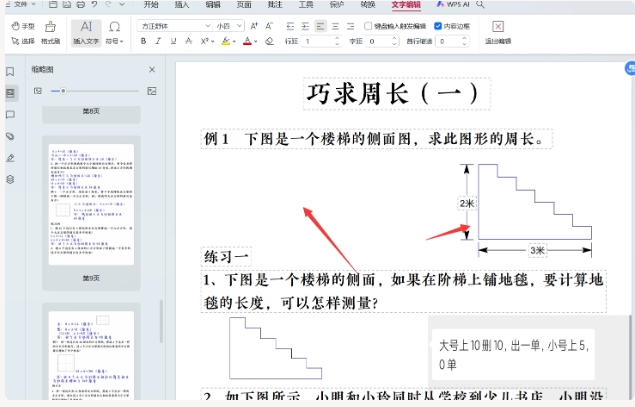This screenshot has height=407, width=635.
Task: Click the undo icon
Action: 94,4
